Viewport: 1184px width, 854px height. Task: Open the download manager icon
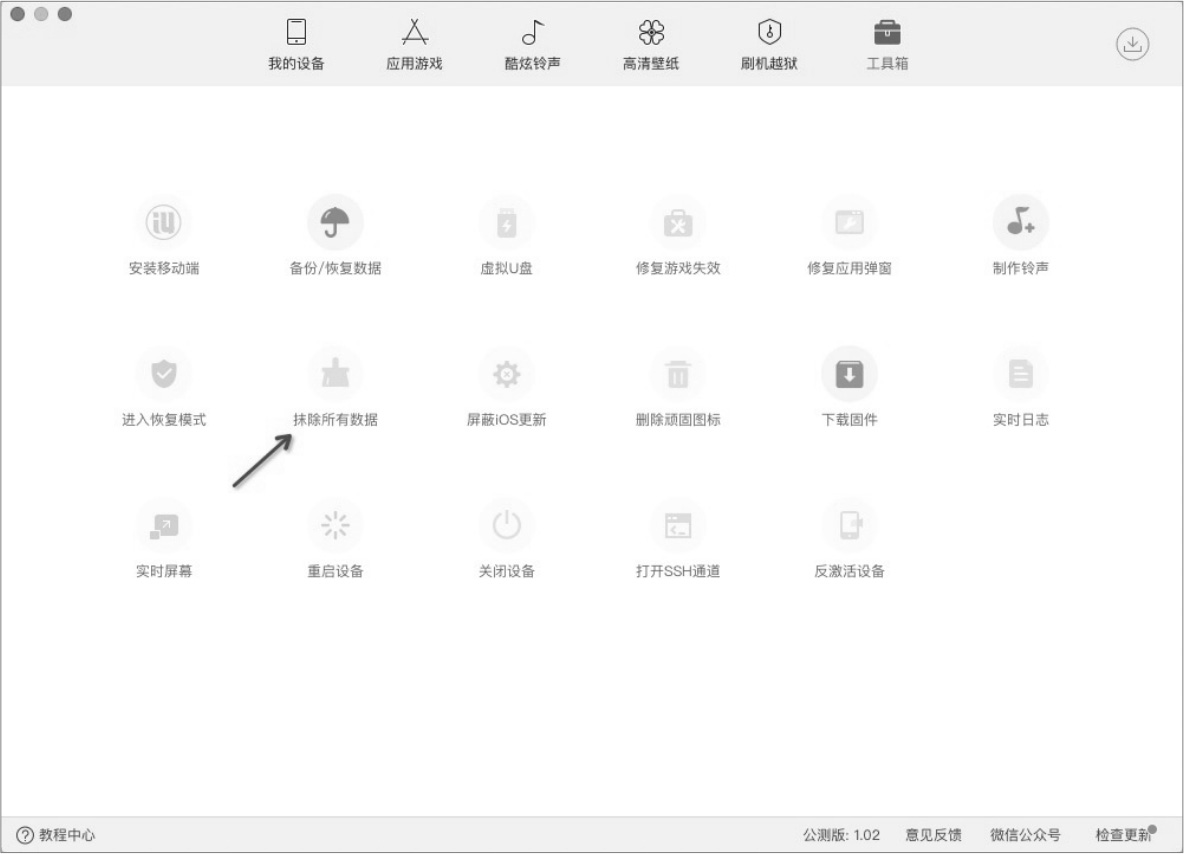point(1132,44)
